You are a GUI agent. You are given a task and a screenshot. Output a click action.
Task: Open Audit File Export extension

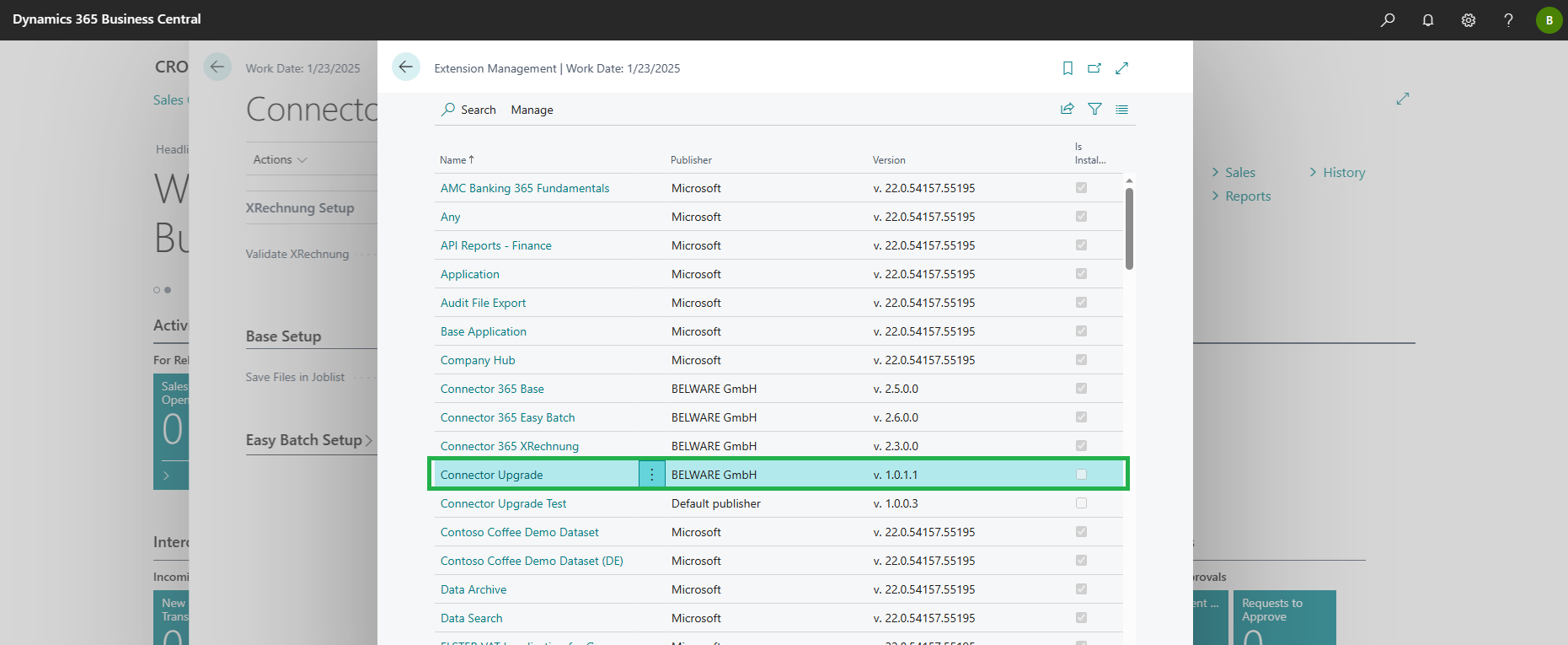[483, 303]
